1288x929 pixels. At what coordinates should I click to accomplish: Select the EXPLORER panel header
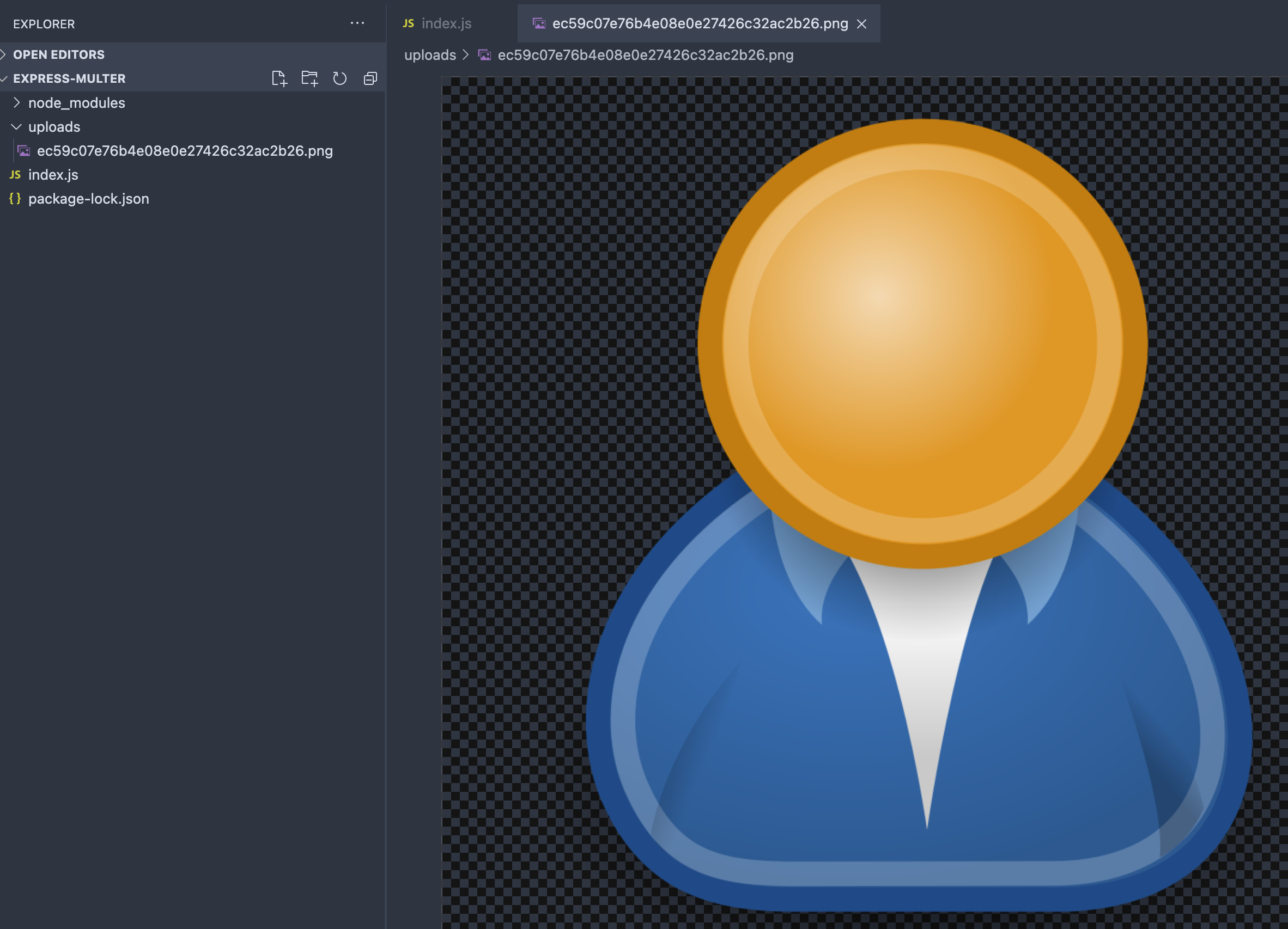(43, 23)
